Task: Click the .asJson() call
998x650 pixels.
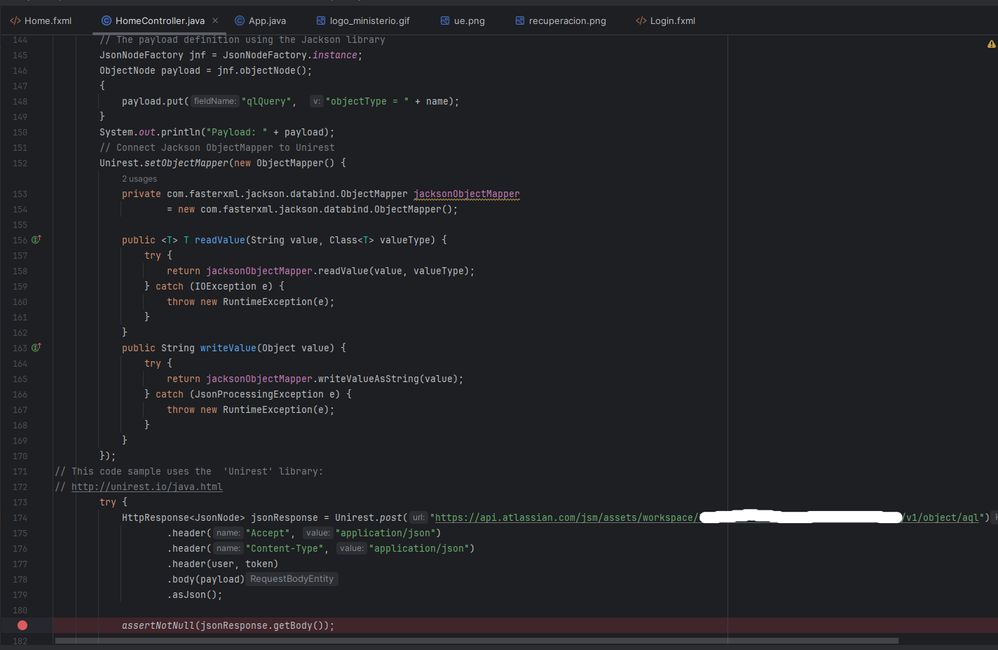Action: (195, 595)
